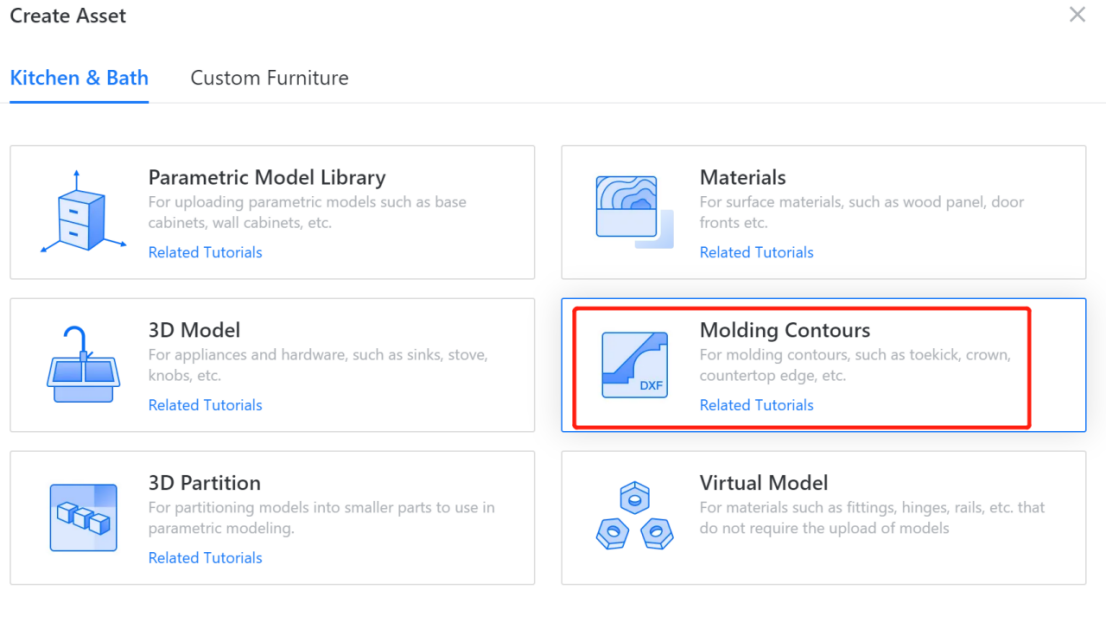Click the Virtual Model hex nuts icon

pyautogui.click(x=634, y=517)
